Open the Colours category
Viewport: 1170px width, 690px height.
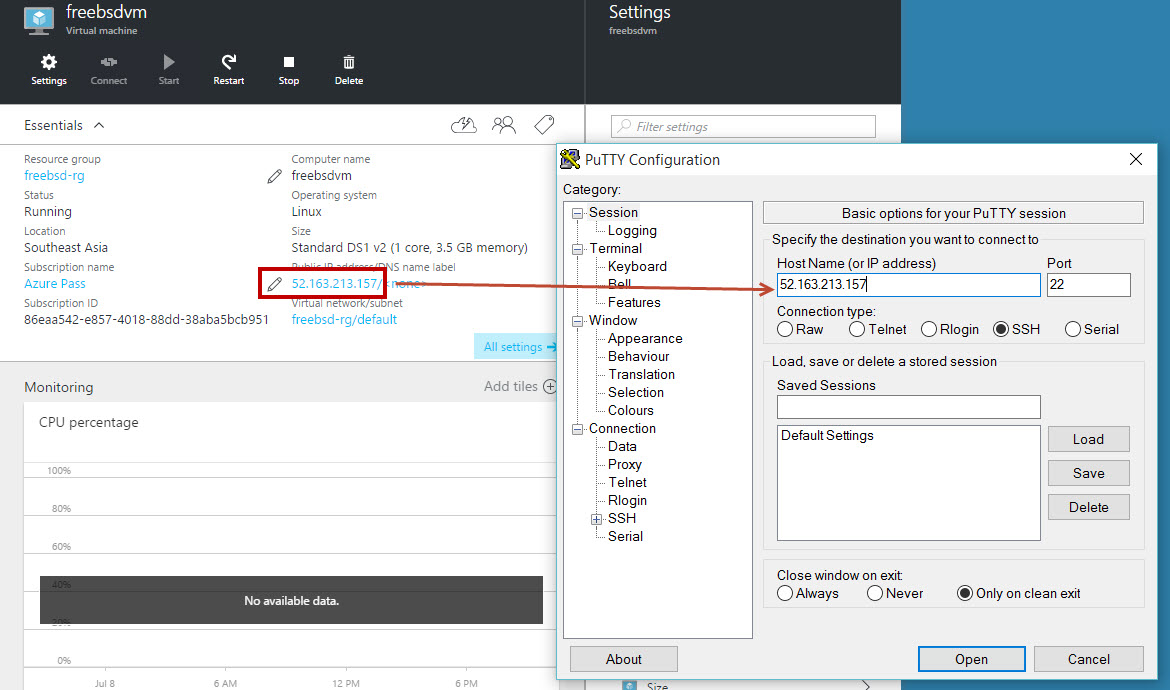(631, 410)
